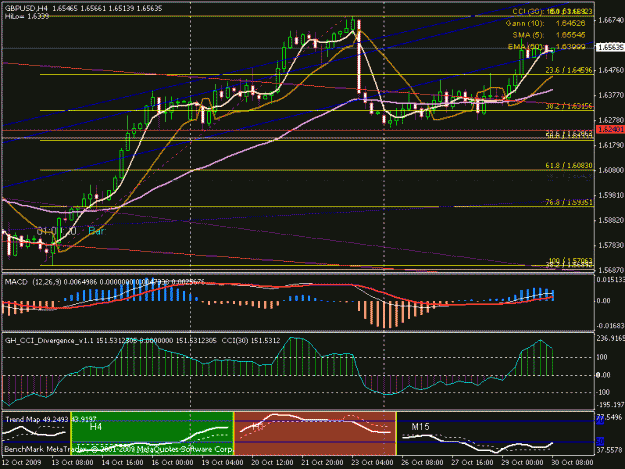
Task: Click the 20 Oct 12:00 time label
Action: (272, 463)
